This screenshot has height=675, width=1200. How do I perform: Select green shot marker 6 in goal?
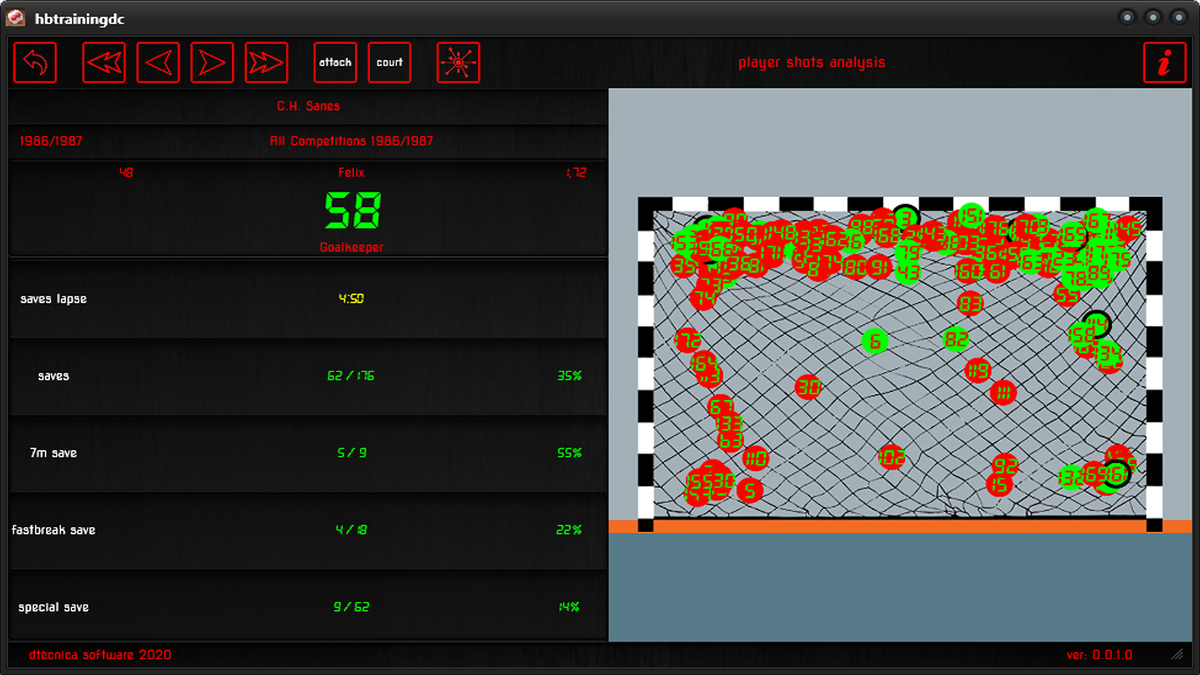pyautogui.click(x=875, y=341)
